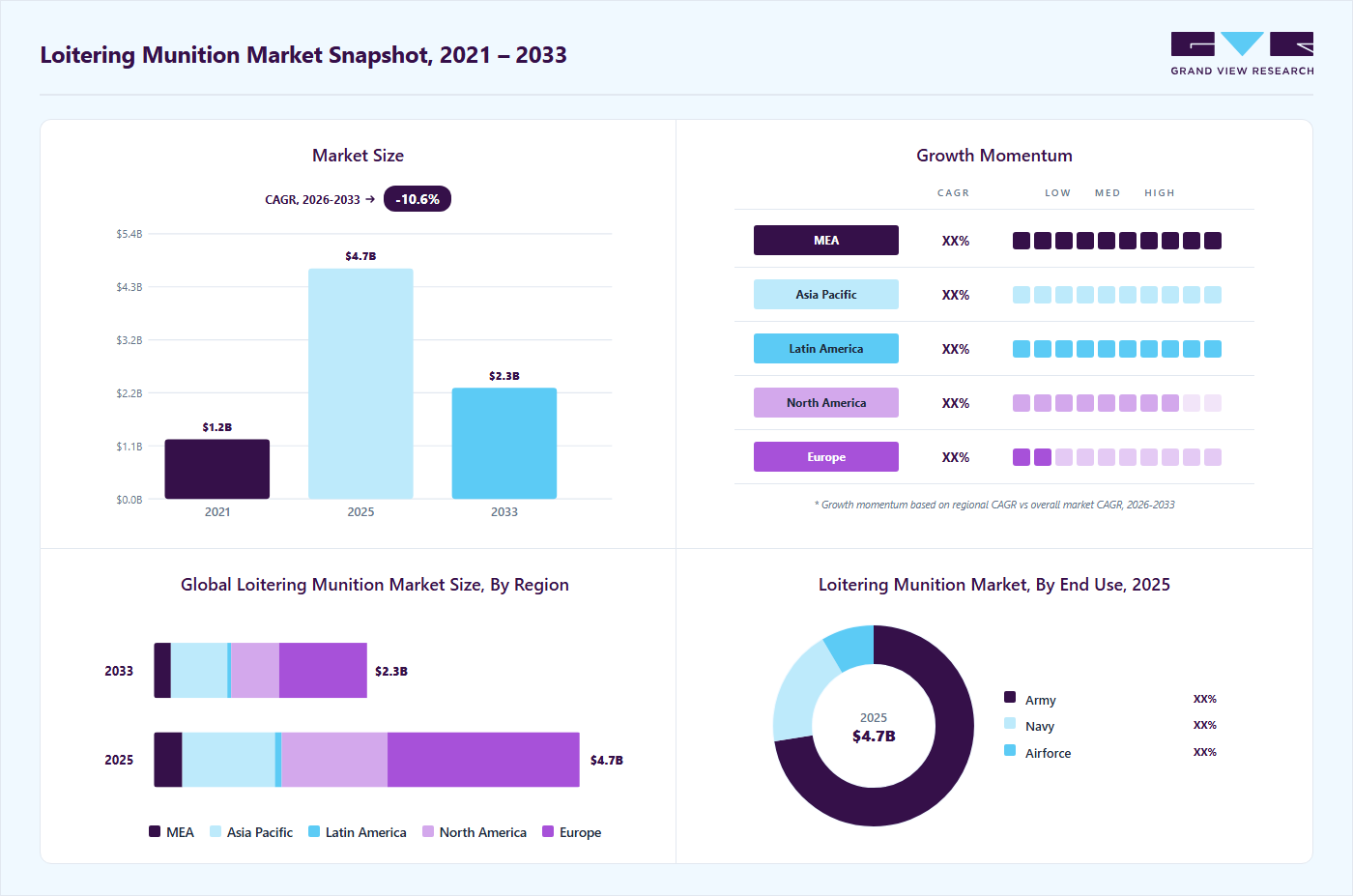Click the Latin America legend color swatch

pos(314,831)
